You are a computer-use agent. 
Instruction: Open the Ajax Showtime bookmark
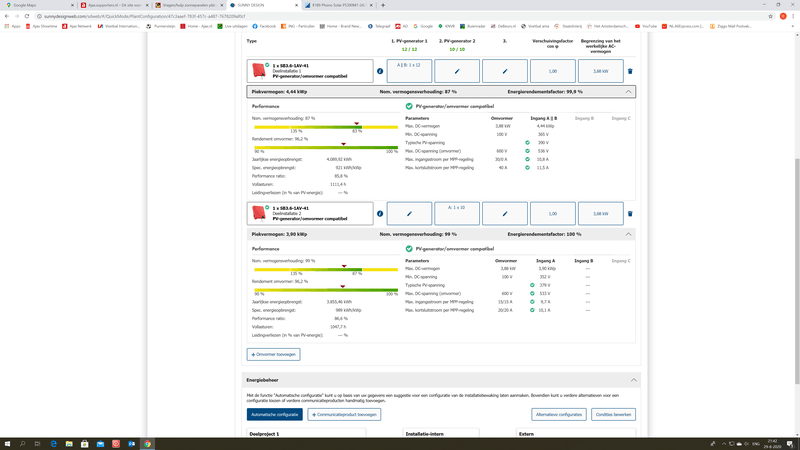[41, 26]
